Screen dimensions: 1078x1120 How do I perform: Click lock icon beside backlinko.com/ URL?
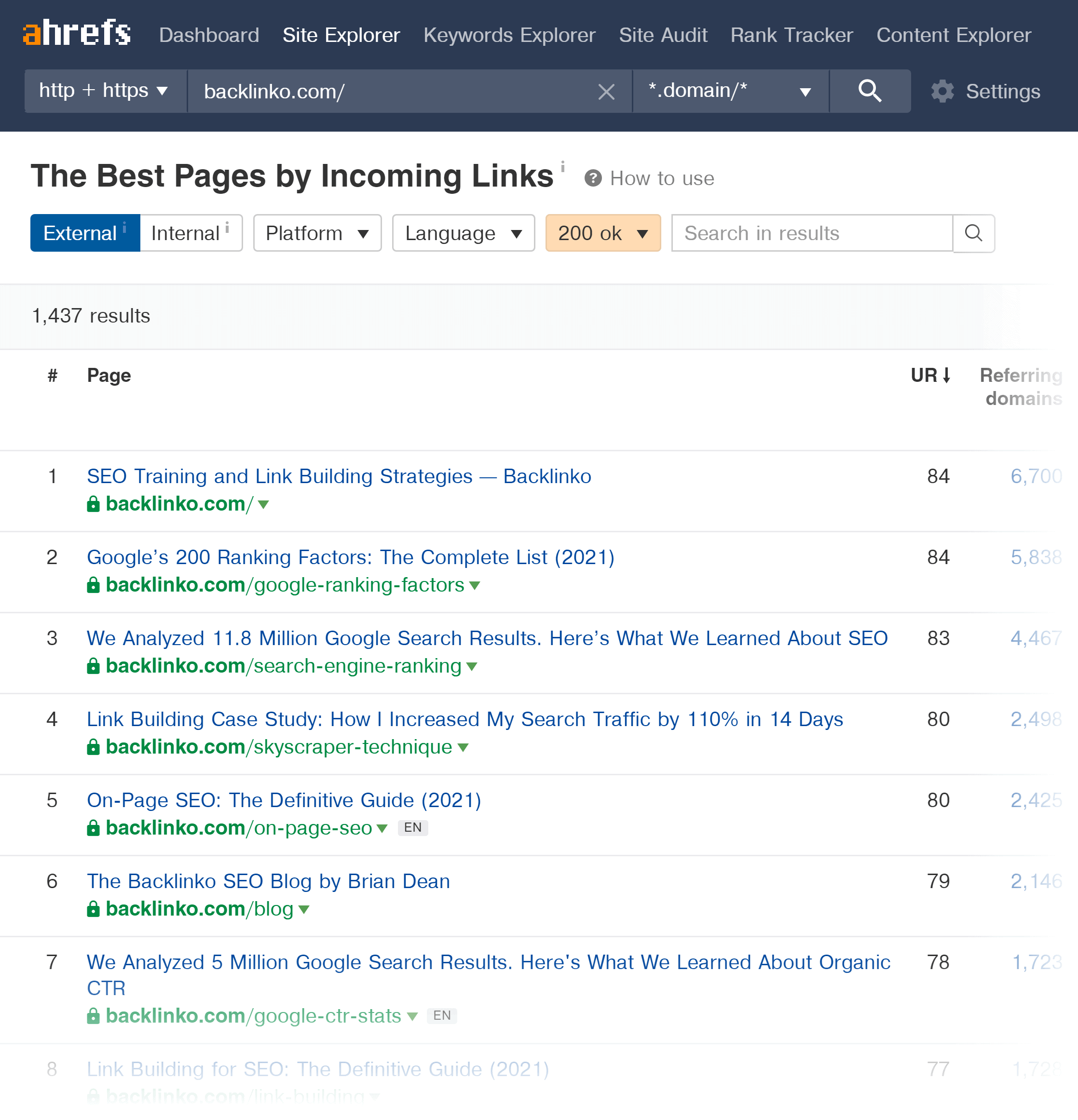tap(93, 504)
